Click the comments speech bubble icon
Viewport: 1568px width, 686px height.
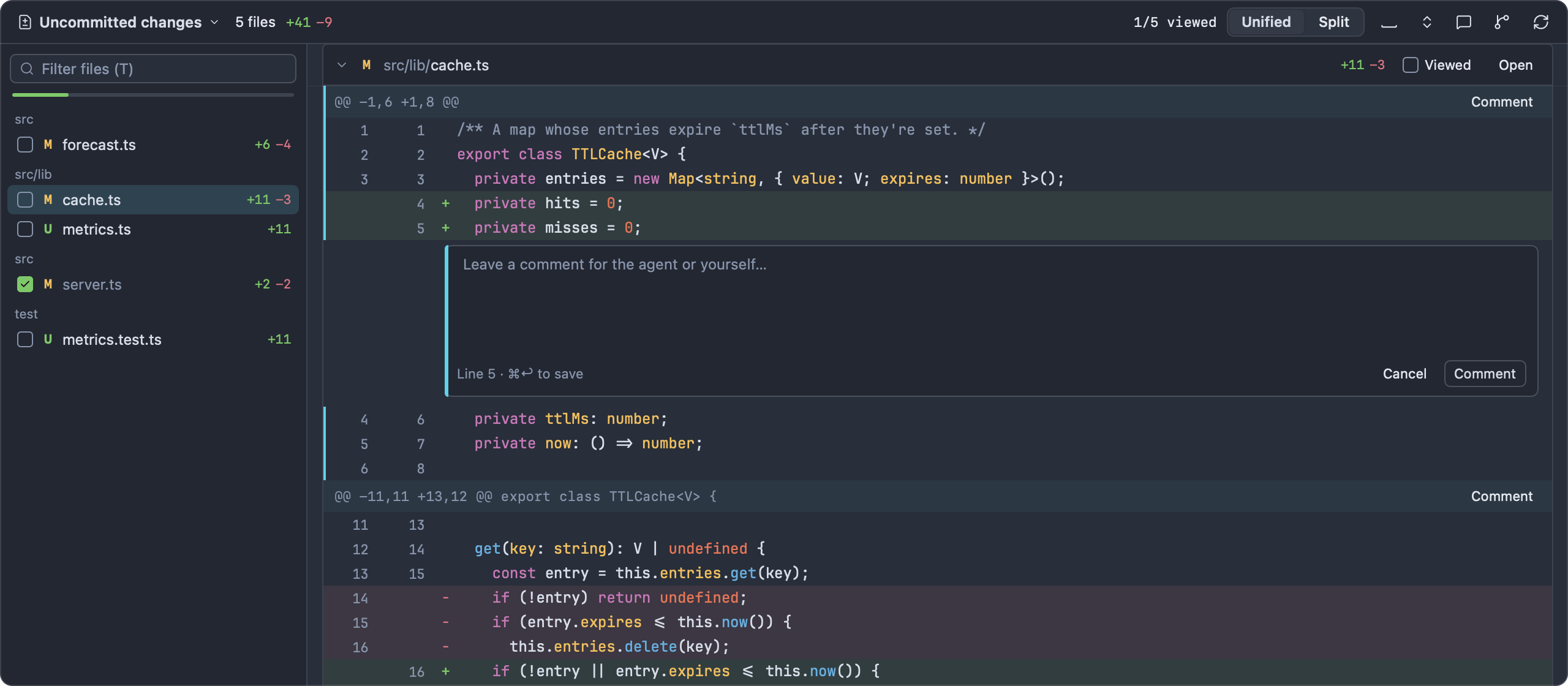1464,23
